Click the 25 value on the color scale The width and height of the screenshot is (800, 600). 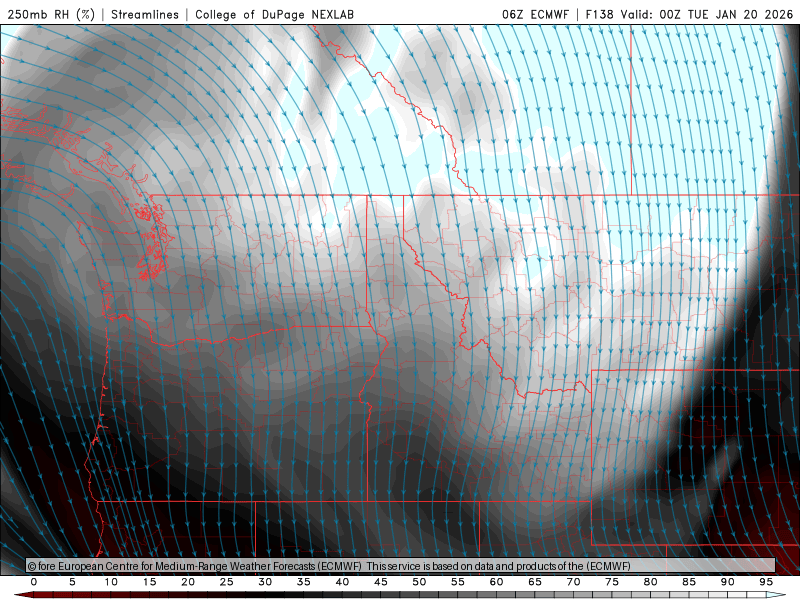227,582
